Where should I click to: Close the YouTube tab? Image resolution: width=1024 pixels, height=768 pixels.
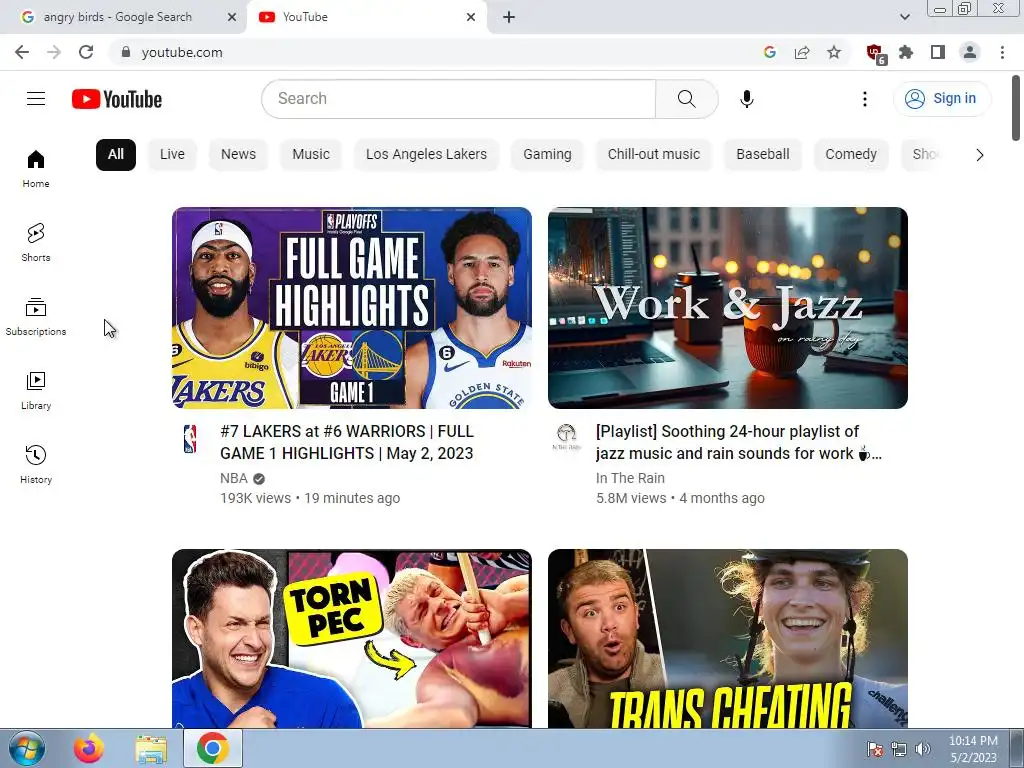pyautogui.click(x=471, y=17)
